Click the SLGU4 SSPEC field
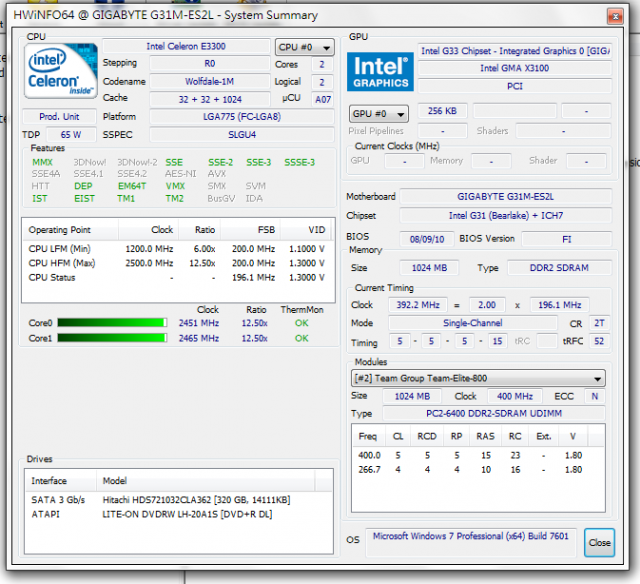The width and height of the screenshot is (640, 584). pos(242,135)
